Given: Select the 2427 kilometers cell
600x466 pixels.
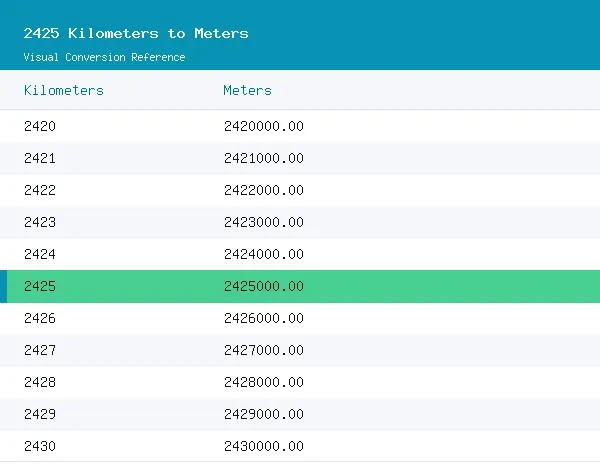Looking at the screenshot, I should [40, 350].
